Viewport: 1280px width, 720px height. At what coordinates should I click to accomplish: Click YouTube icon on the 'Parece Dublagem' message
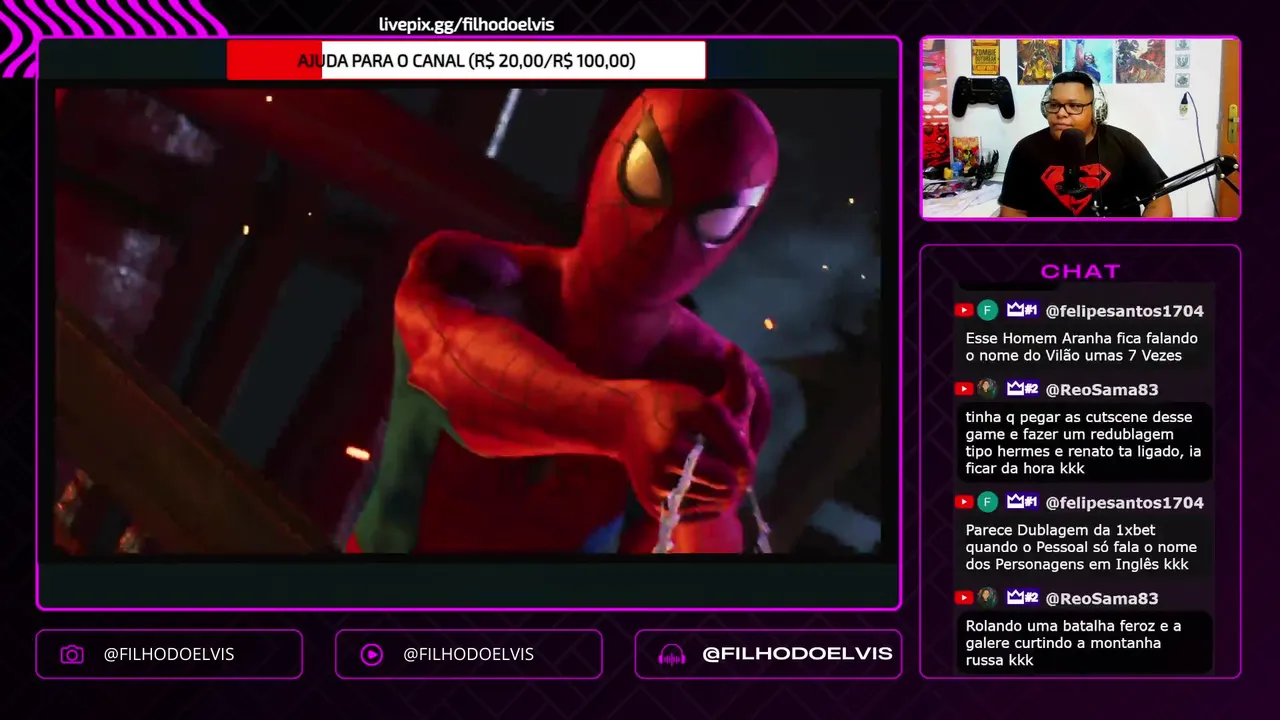point(964,502)
